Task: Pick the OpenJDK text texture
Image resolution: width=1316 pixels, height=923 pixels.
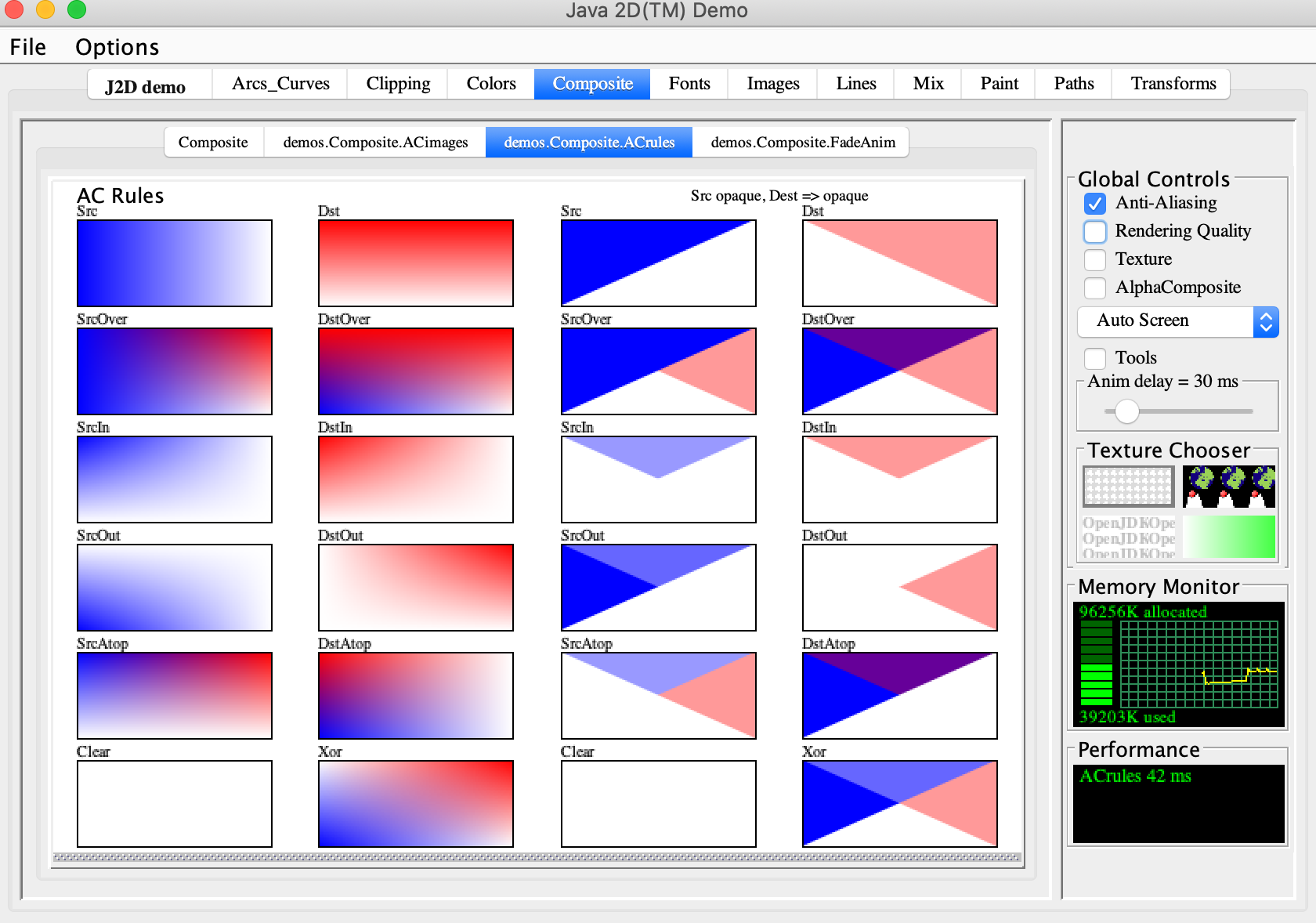Action: [1128, 537]
